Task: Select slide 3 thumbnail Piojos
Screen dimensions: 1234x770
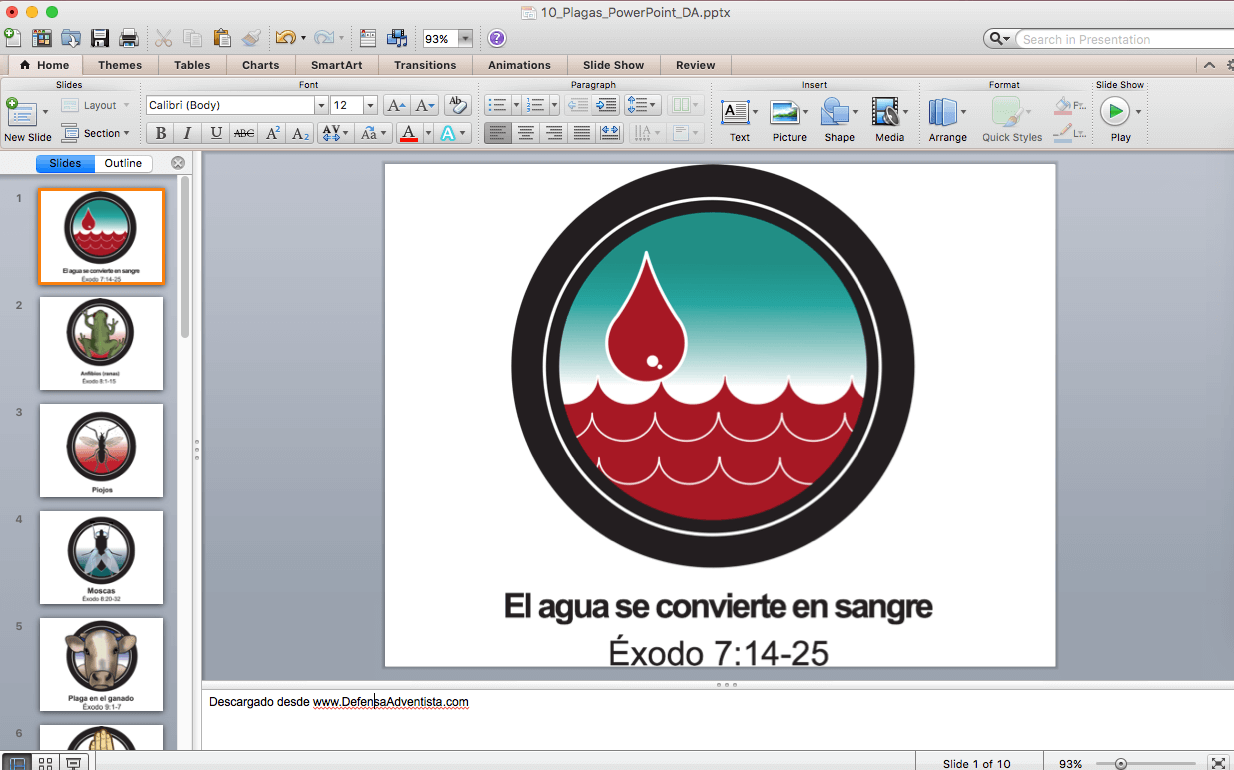Action: pyautogui.click(x=101, y=450)
